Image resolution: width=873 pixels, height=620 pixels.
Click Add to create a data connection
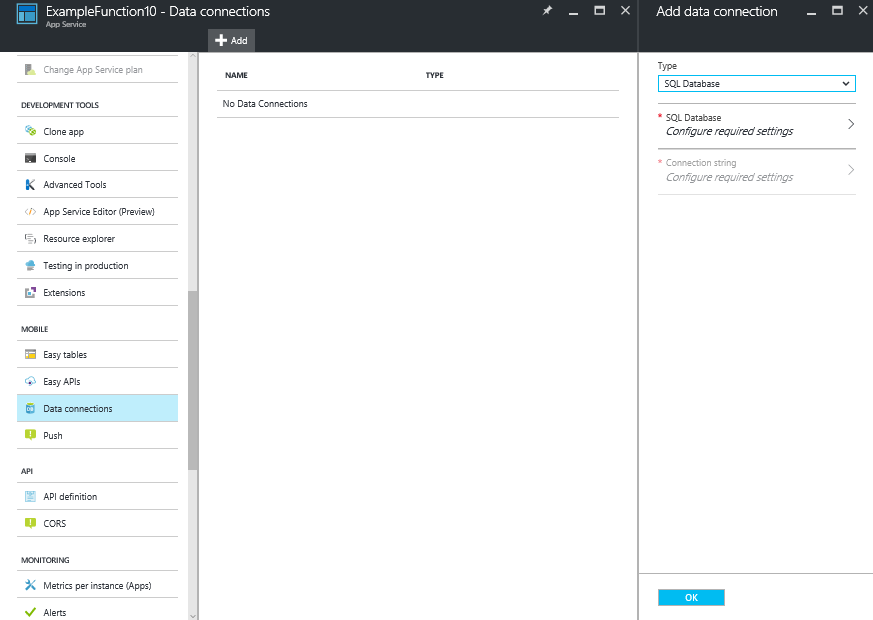tap(231, 40)
